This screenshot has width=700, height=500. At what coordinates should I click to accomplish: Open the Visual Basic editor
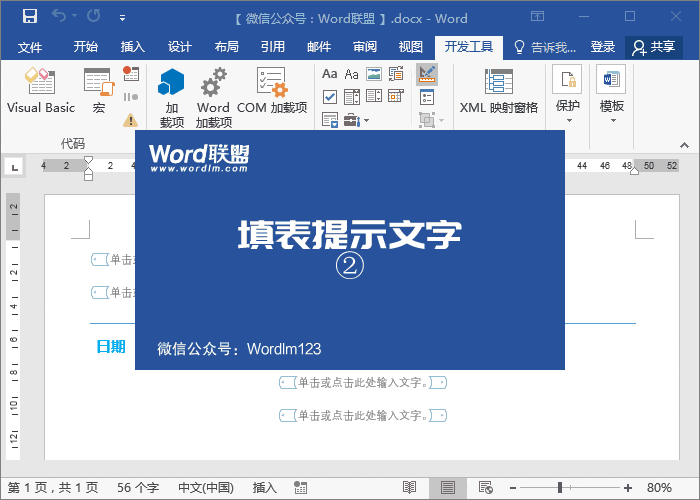tap(41, 90)
